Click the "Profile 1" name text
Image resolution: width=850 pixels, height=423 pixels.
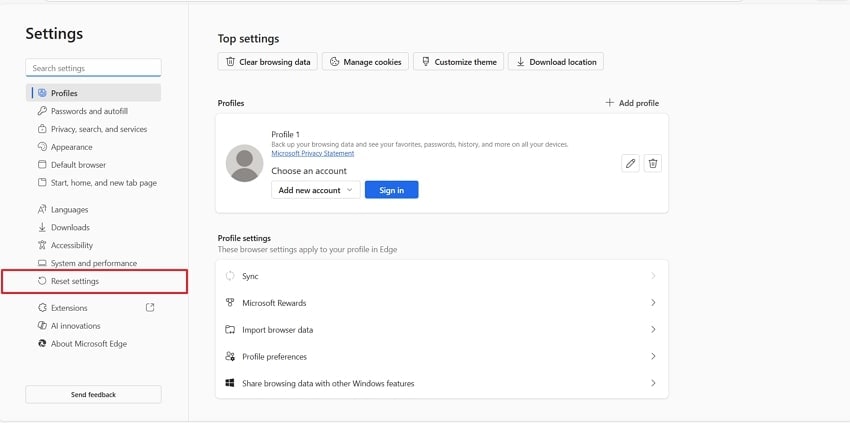(285, 134)
